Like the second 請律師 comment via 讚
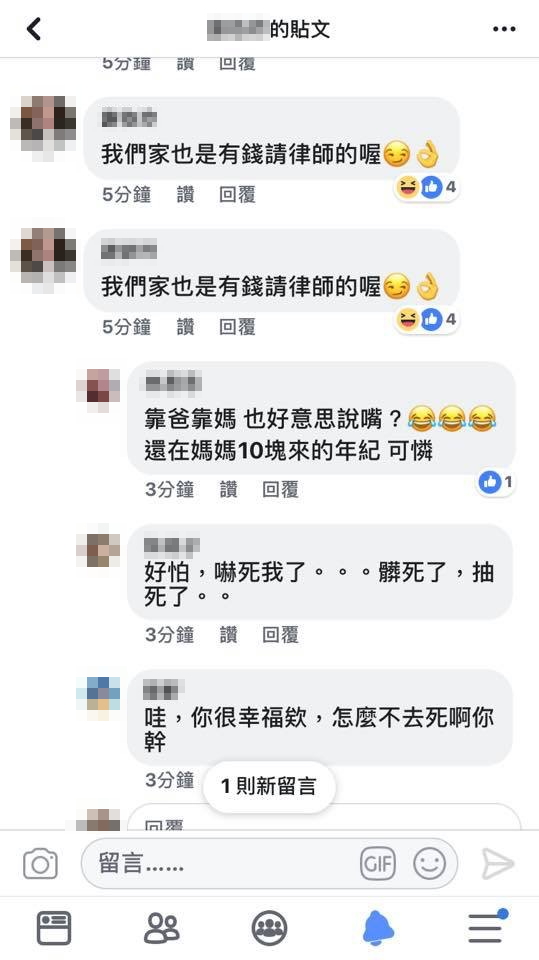 pyautogui.click(x=186, y=327)
